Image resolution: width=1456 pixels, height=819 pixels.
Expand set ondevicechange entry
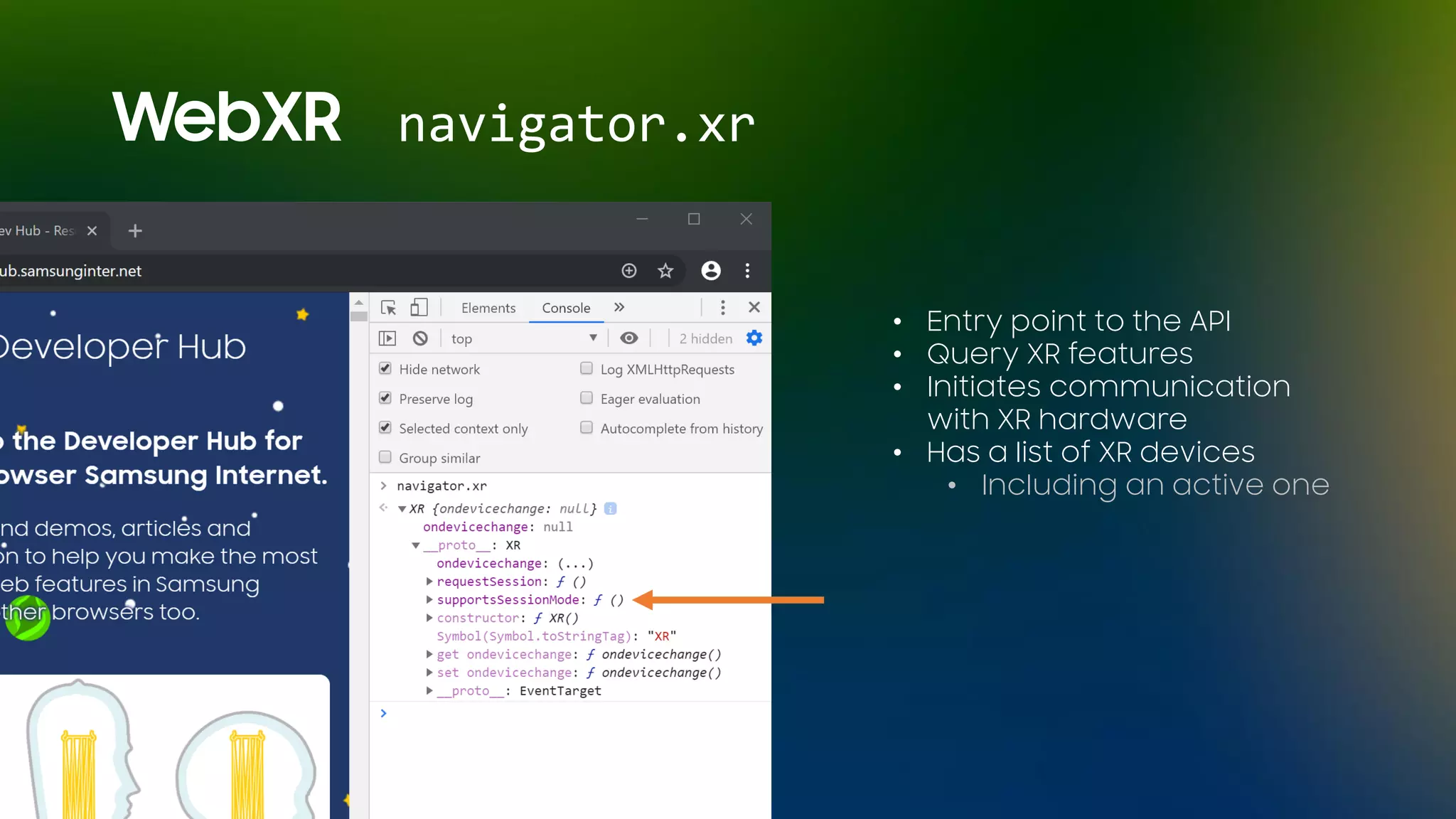(429, 673)
